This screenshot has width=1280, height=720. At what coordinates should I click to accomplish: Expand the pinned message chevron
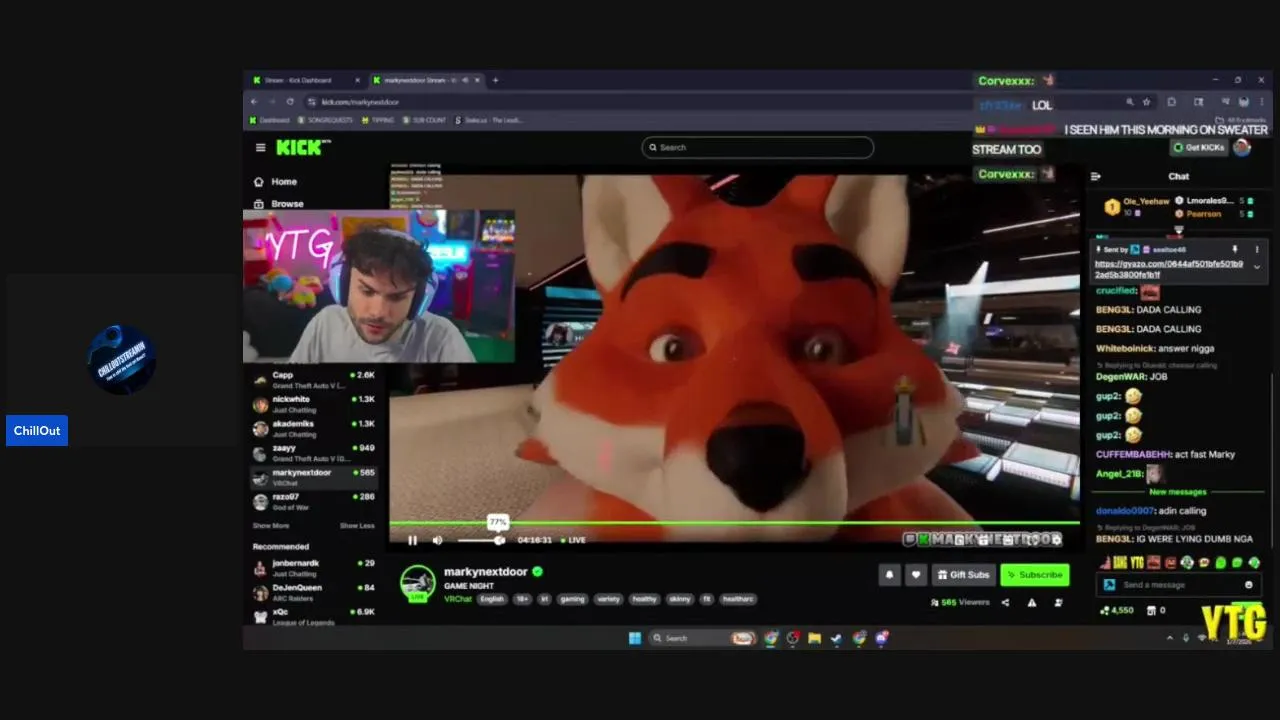(1257, 268)
